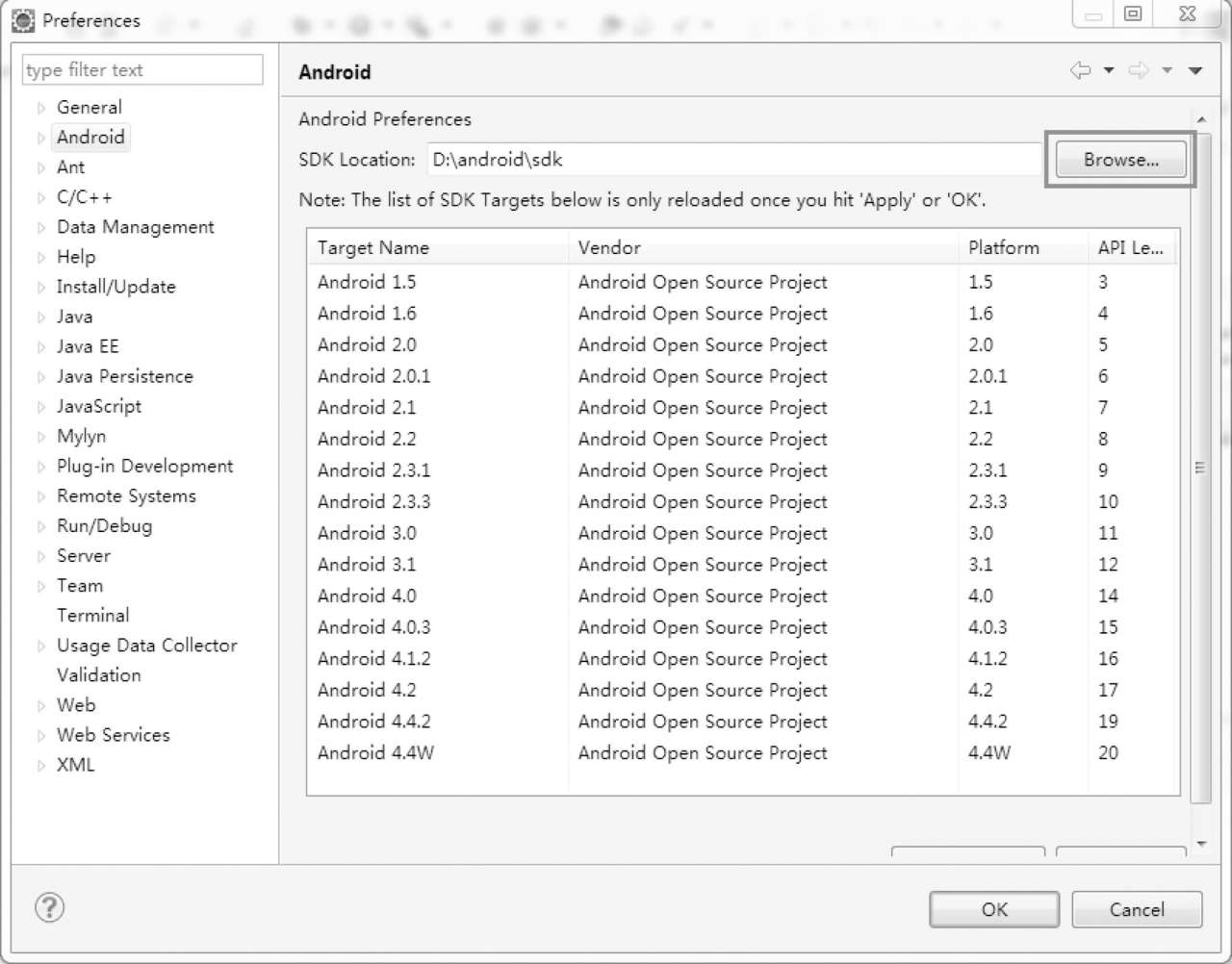The image size is (1232, 964).
Task: Expand the C/C++ tree node
Action: 40,197
